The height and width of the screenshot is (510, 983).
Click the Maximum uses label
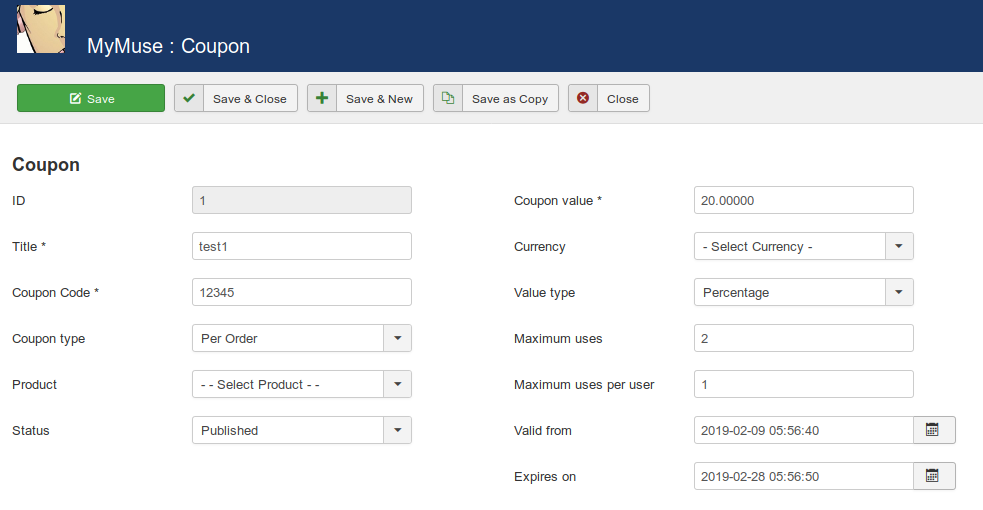click(558, 338)
